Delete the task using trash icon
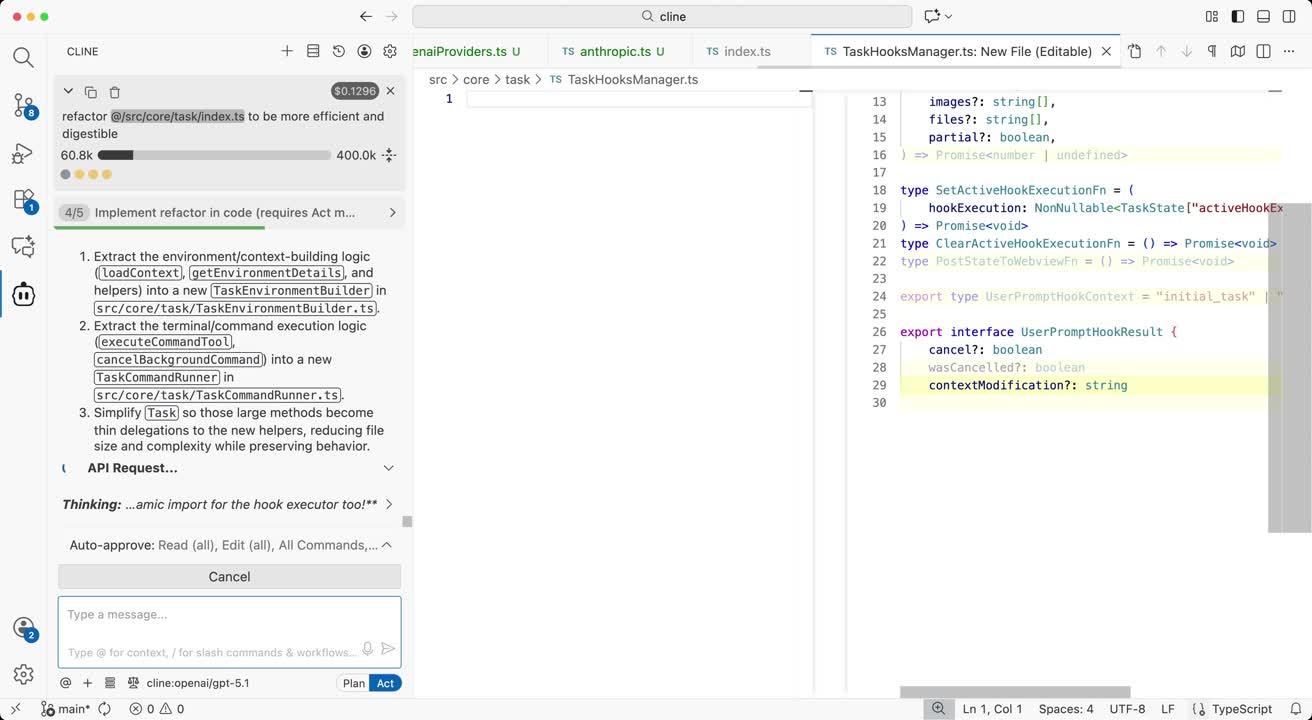Screen dimensions: 1312x720 (114, 91)
